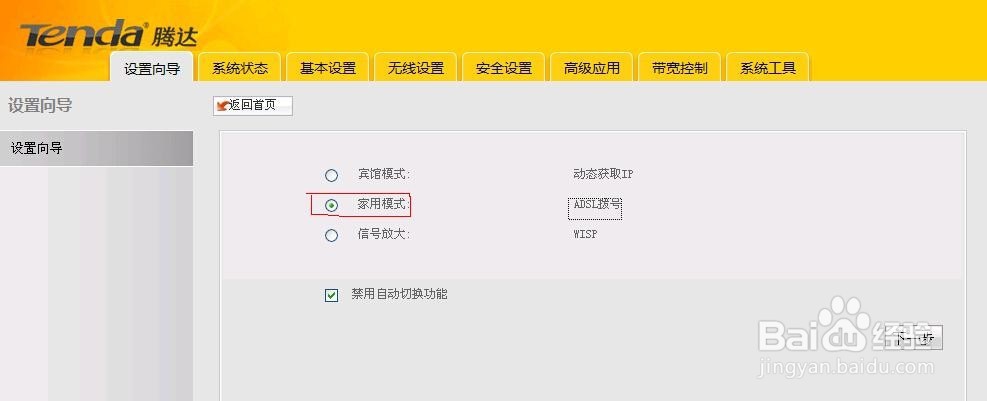Click the WISP description text
This screenshot has height=401, width=987.
[x=585, y=234]
